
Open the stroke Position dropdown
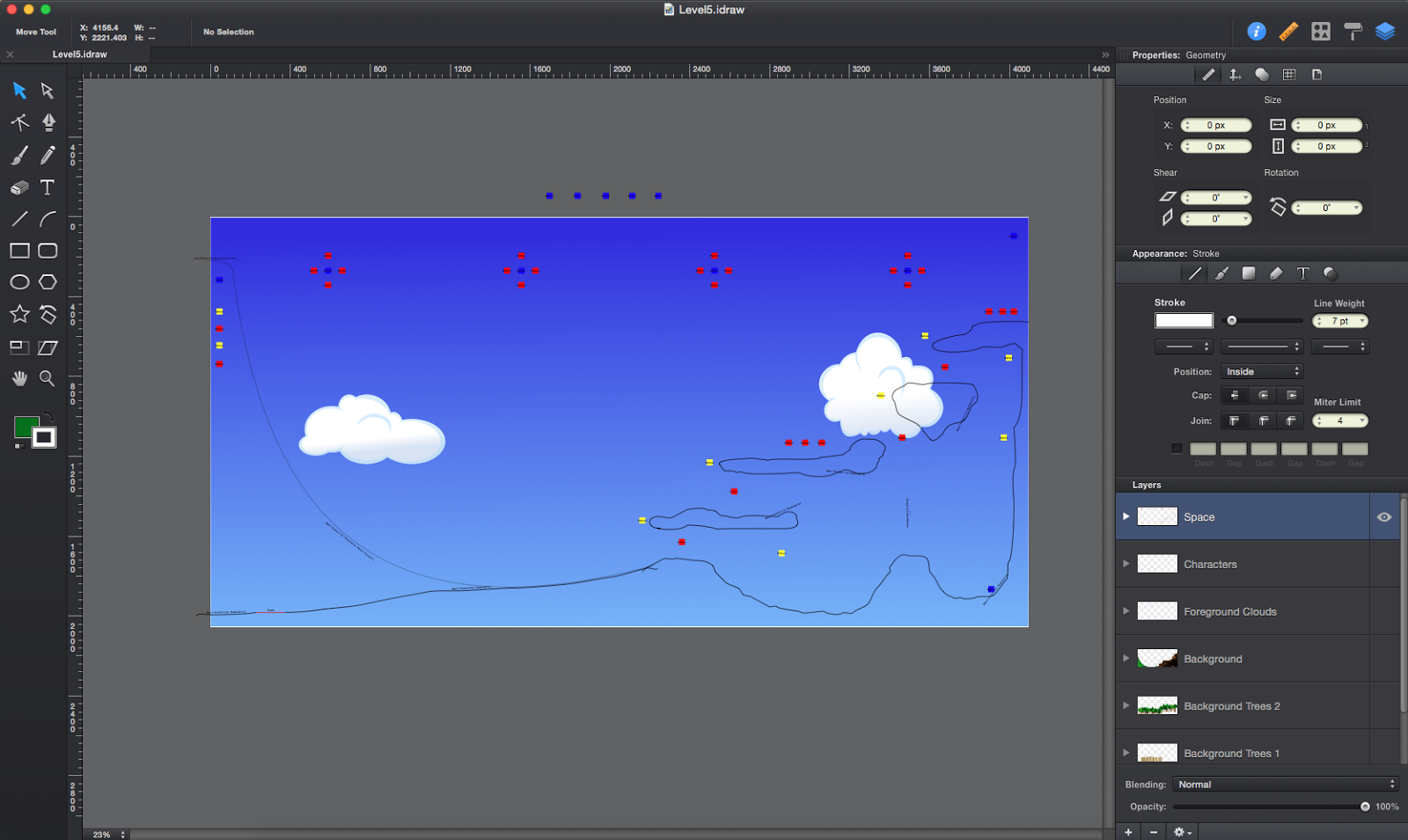(x=1261, y=372)
